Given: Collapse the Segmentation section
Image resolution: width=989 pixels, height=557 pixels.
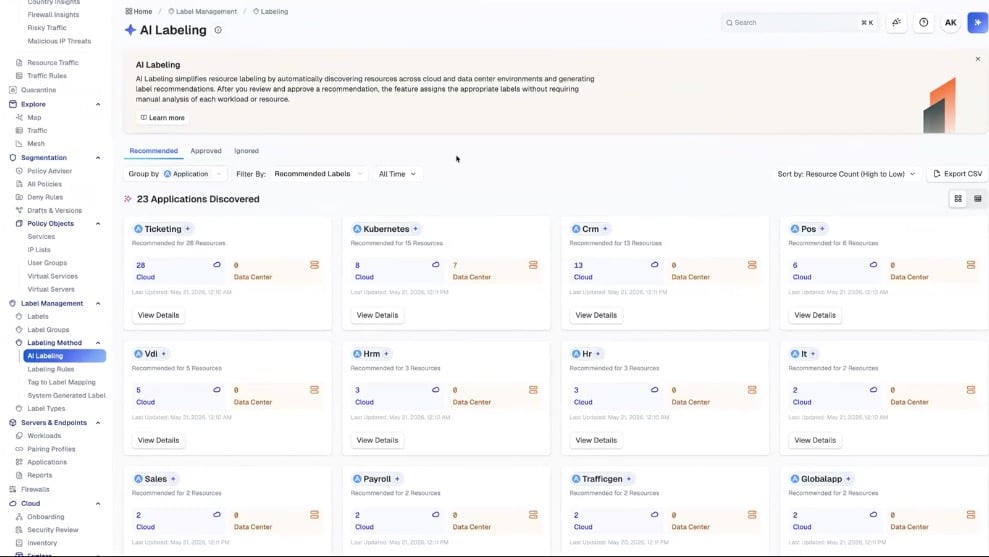Looking at the screenshot, I should click(x=98, y=158).
